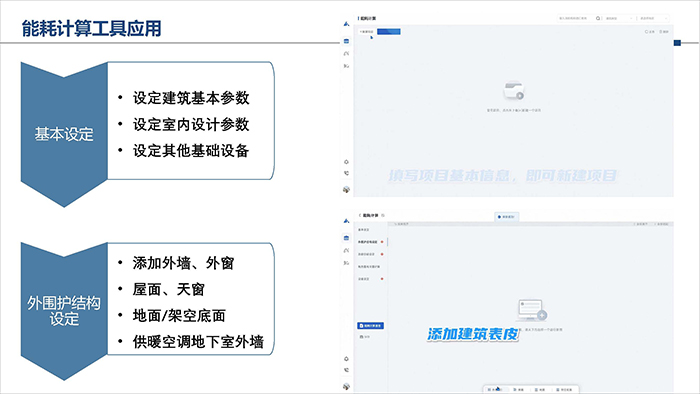
Task: Open first dropdown right of search, upper screenshot
Action: click(x=619, y=18)
